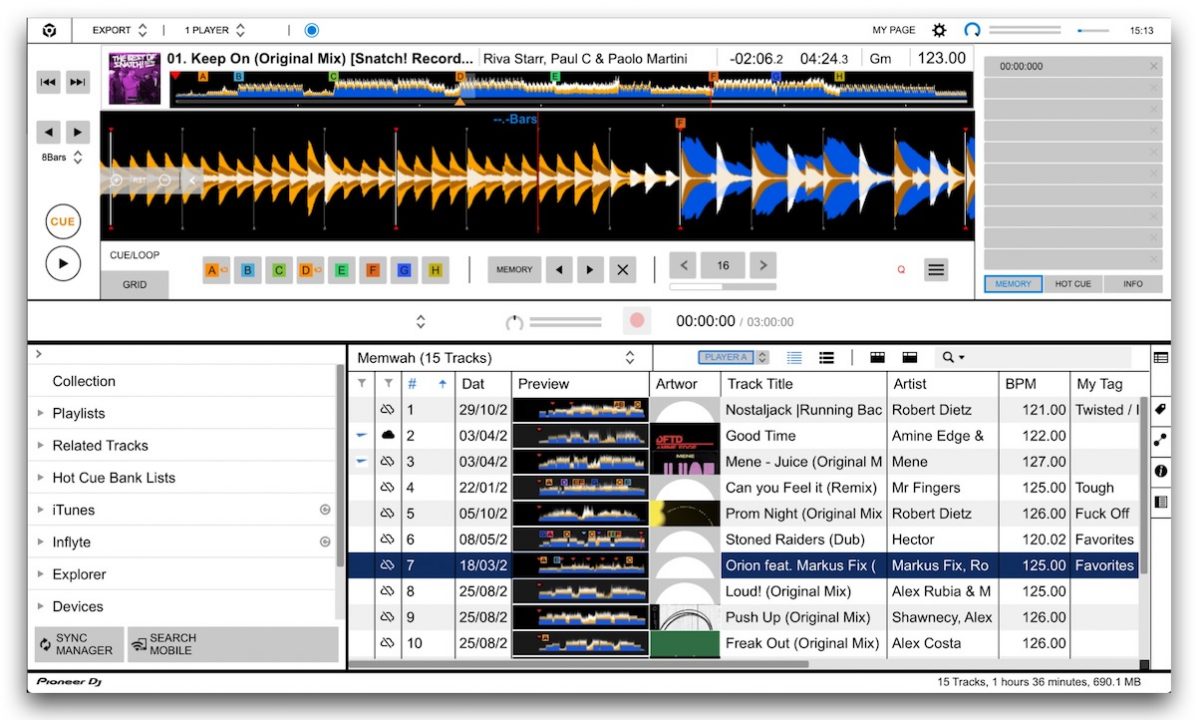The height and width of the screenshot is (720, 1204).
Task: Click the SYNC MANAGER button
Action: (79, 644)
